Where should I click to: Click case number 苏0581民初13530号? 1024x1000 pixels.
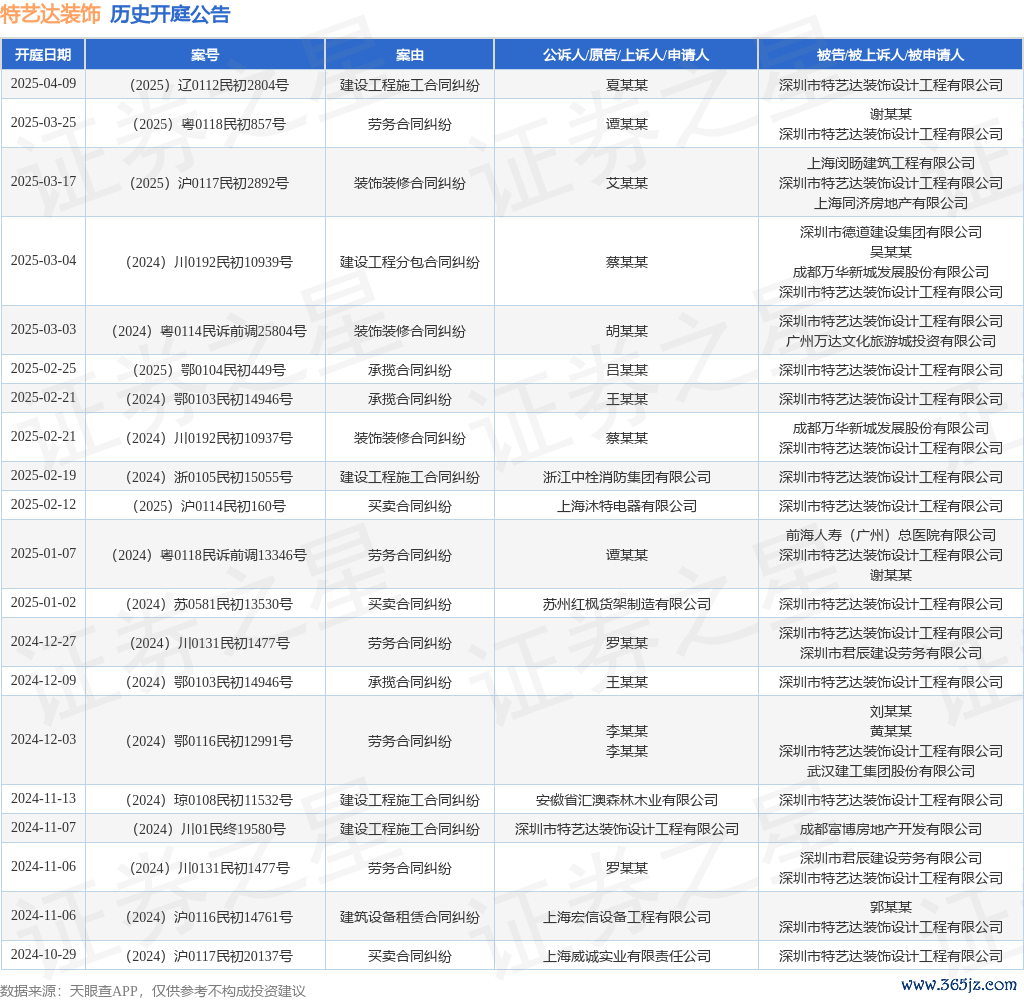tap(209, 604)
